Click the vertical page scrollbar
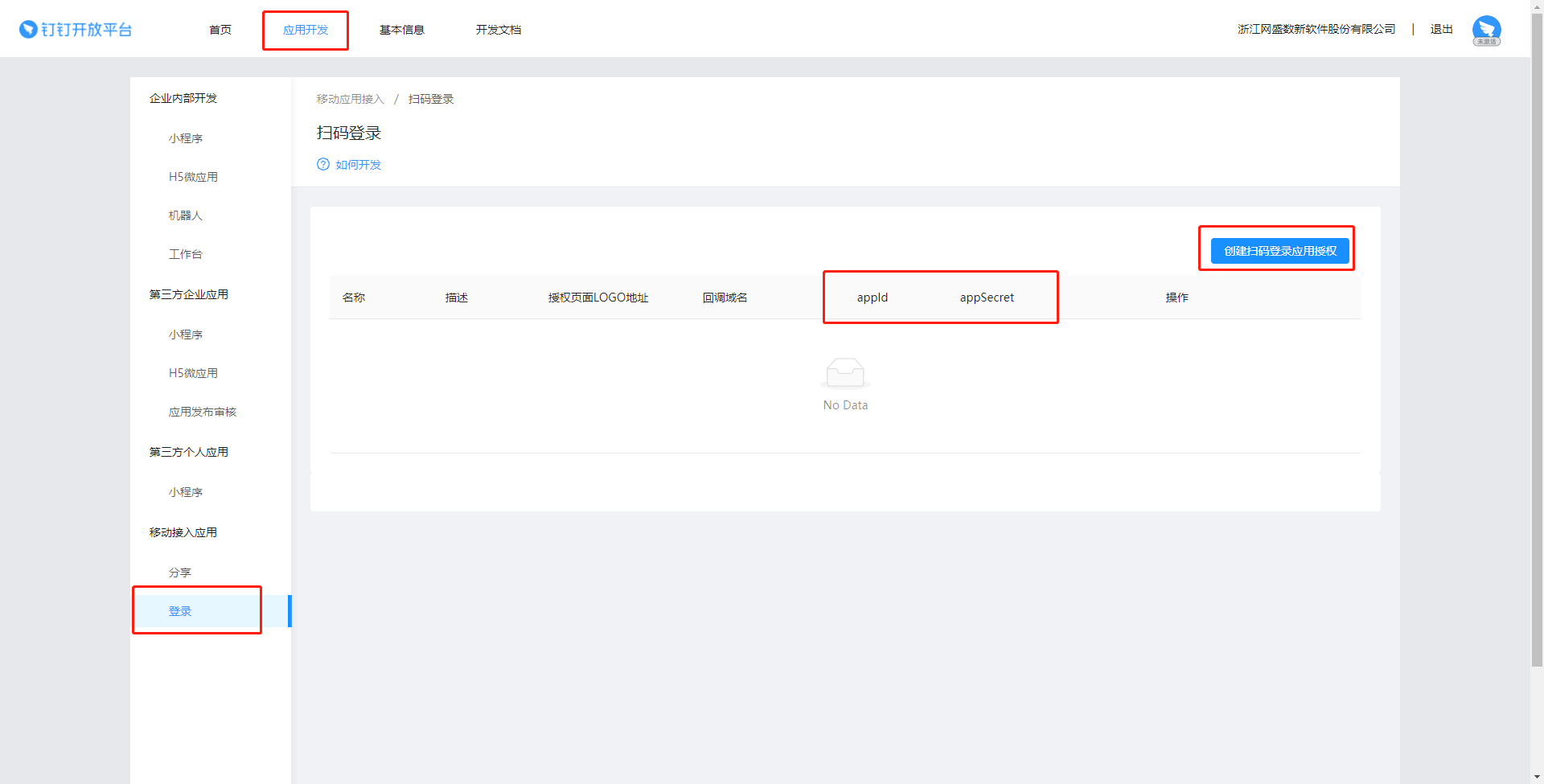This screenshot has height=784, width=1544. click(1537, 338)
